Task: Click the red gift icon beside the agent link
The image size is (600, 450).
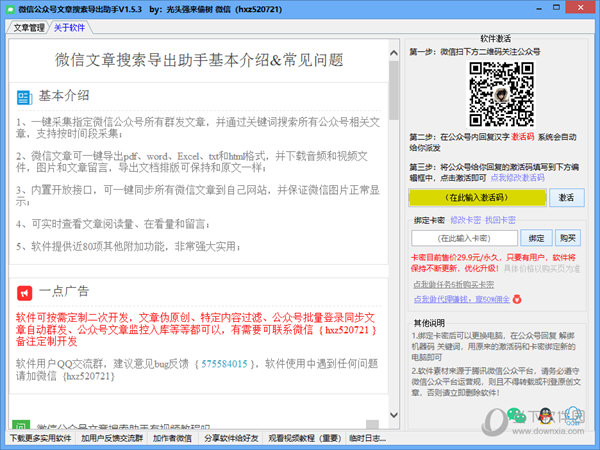Action: click(x=517, y=299)
